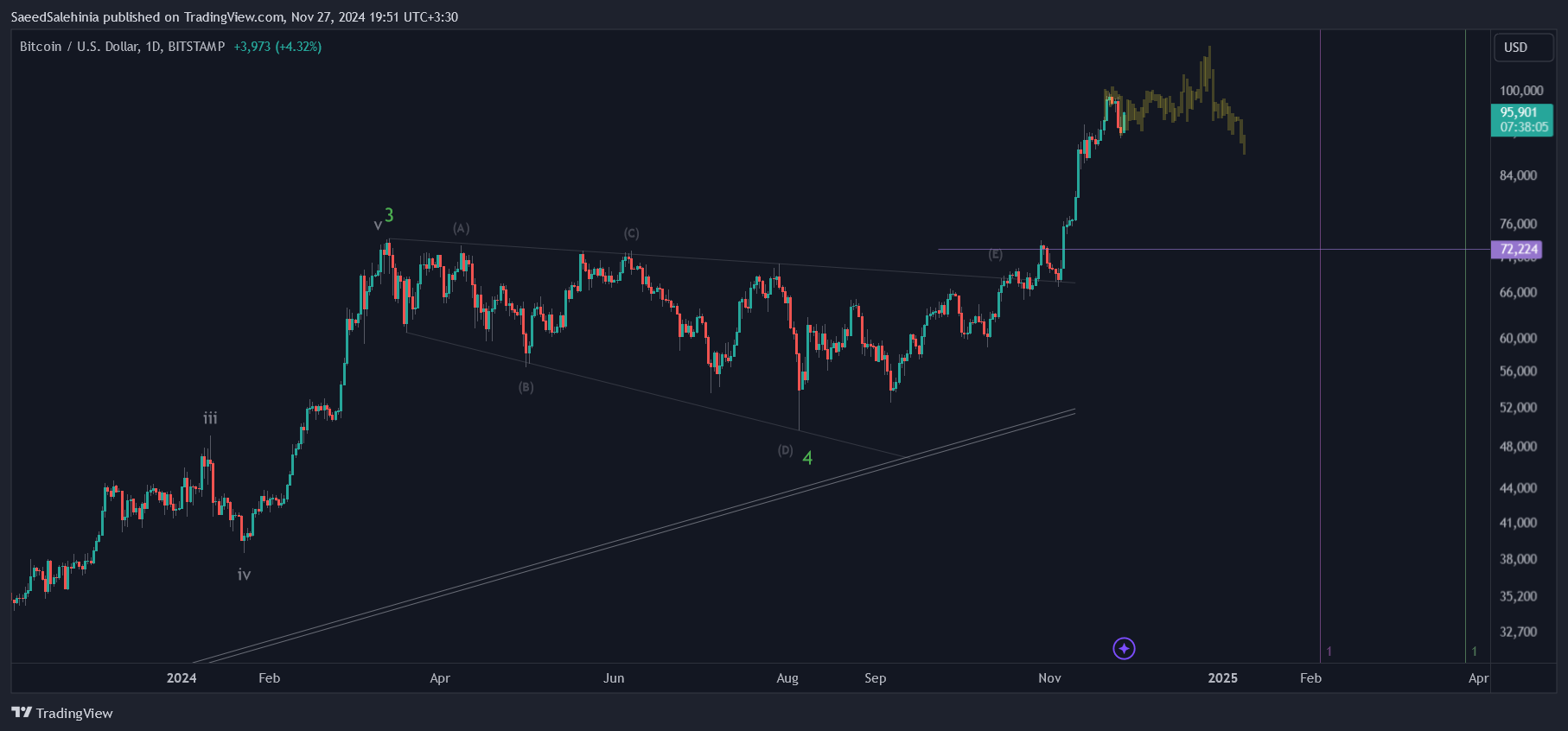Image resolution: width=1568 pixels, height=731 pixels.
Task: Click the 2025 label on time axis
Action: pos(1222,678)
